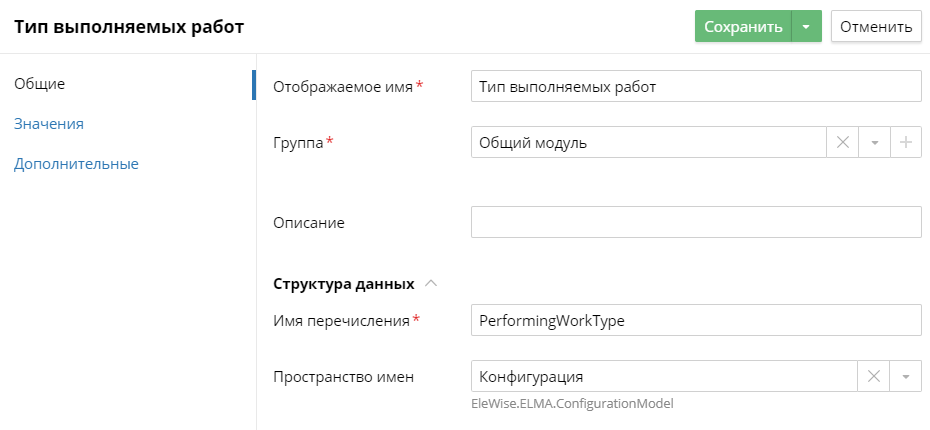
Task: Select the Общие tab in sidebar
Action: tap(40, 84)
